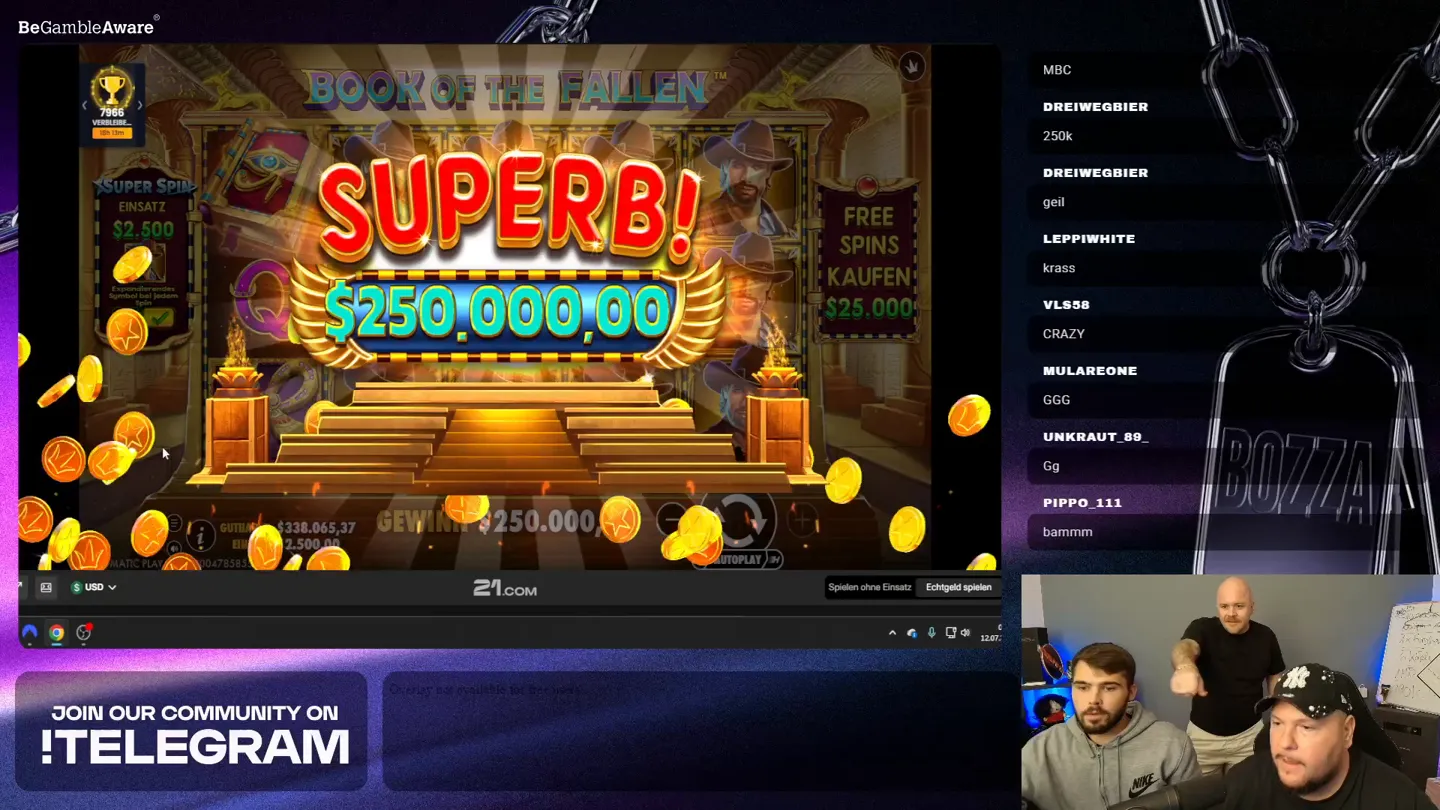The image size is (1440, 810).
Task: Click chat username VLS58
Action: point(1066,305)
